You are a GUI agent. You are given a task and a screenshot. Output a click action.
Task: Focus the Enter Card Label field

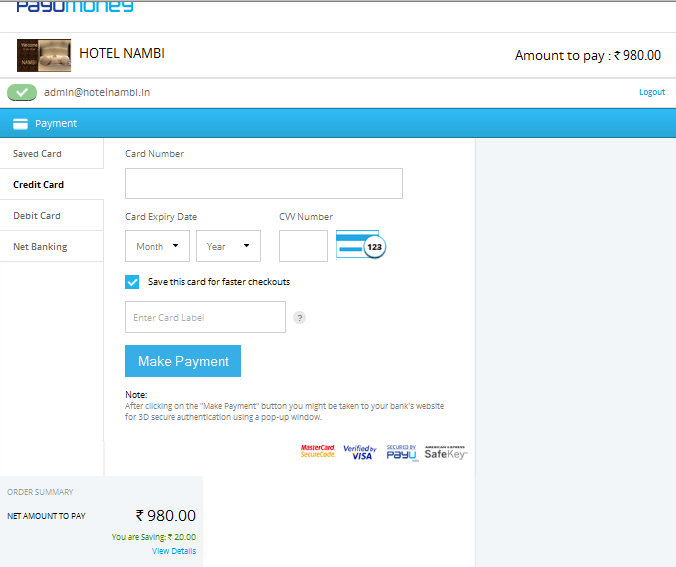click(205, 317)
